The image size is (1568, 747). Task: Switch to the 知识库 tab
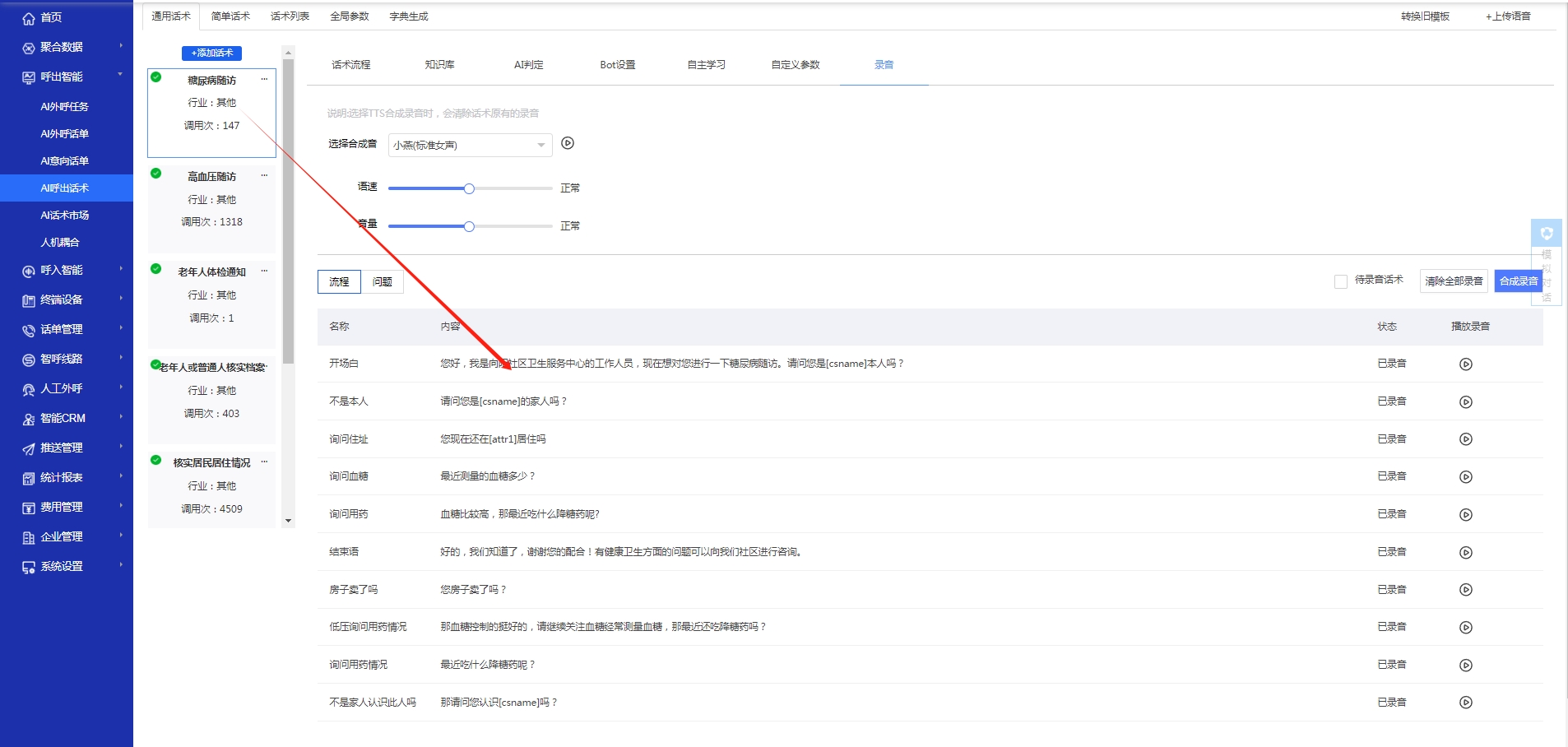coord(441,64)
